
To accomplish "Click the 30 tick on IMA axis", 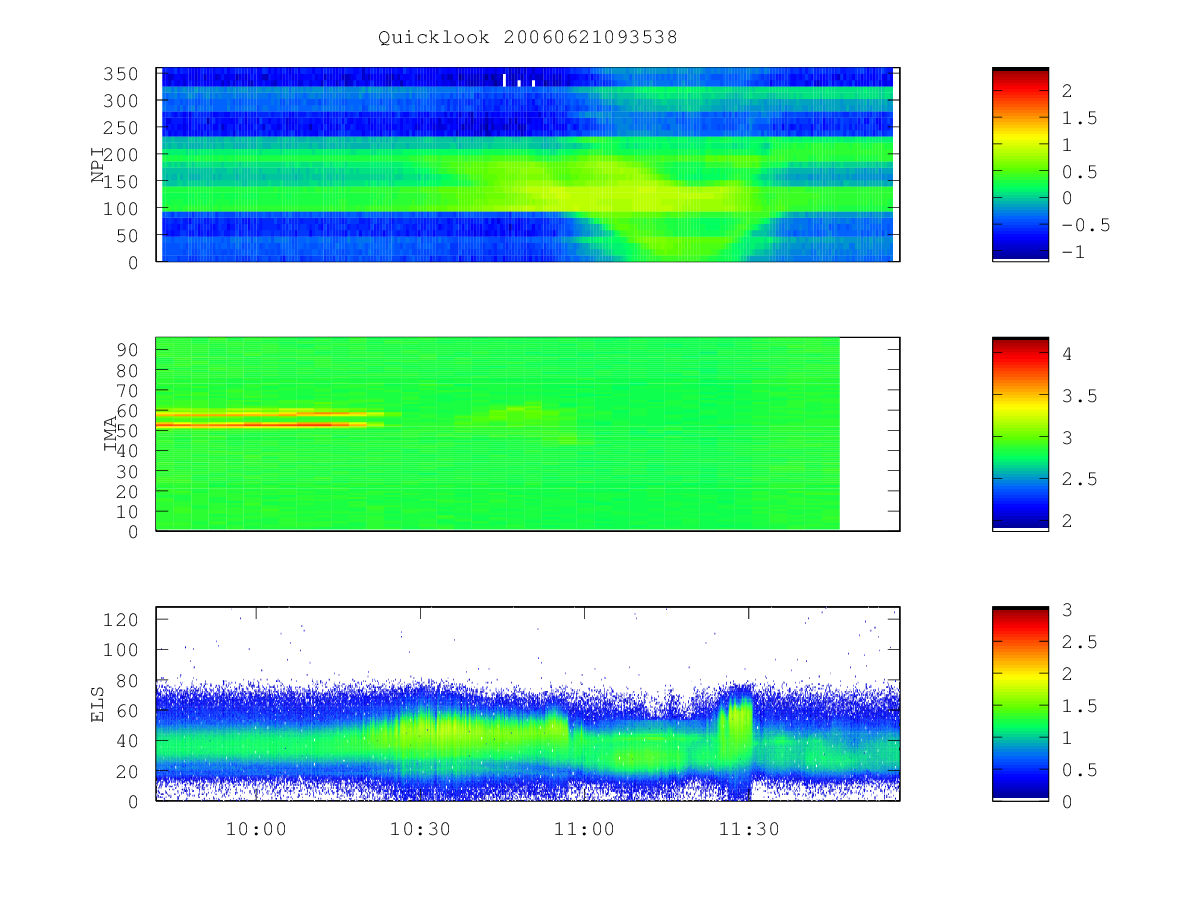I will click(x=128, y=471).
